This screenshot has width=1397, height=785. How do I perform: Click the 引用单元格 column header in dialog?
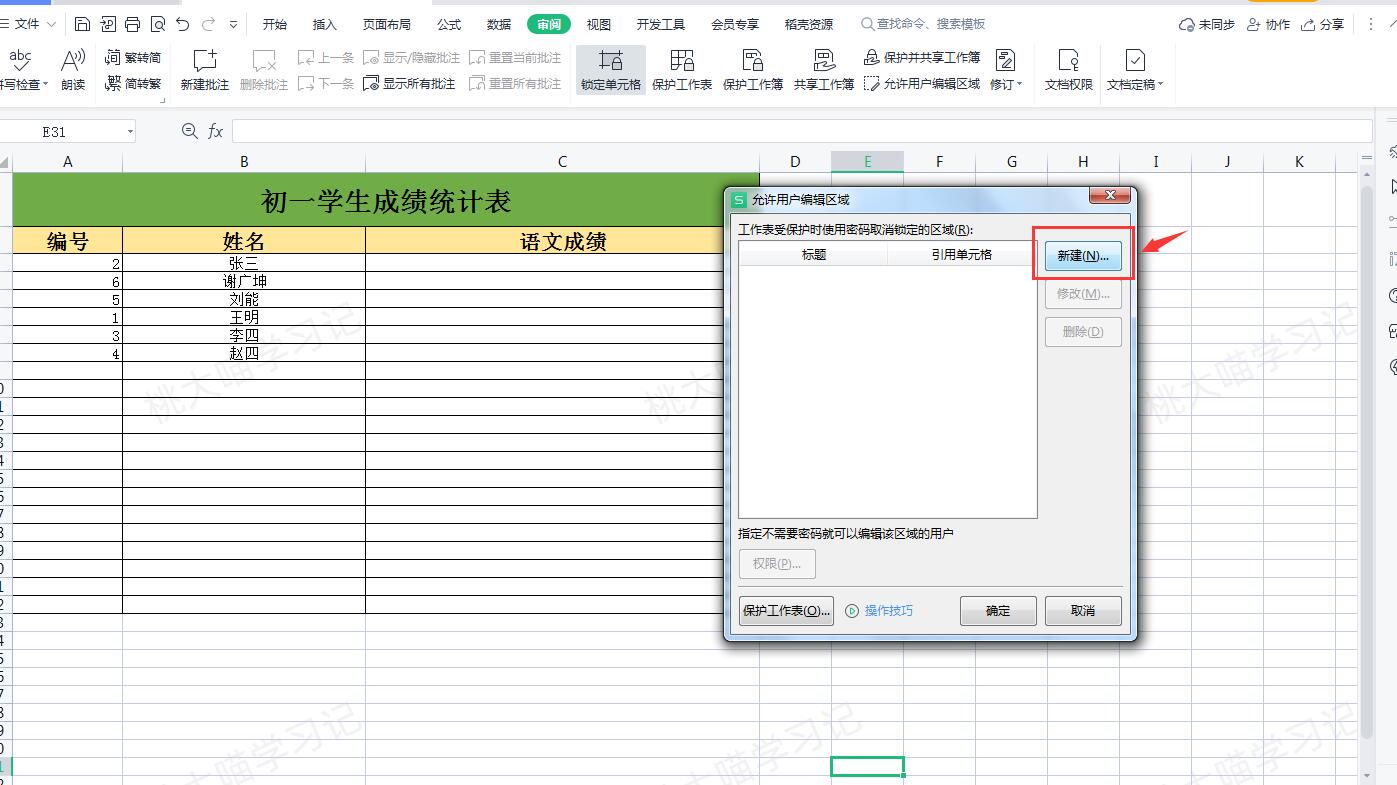pyautogui.click(x=961, y=254)
